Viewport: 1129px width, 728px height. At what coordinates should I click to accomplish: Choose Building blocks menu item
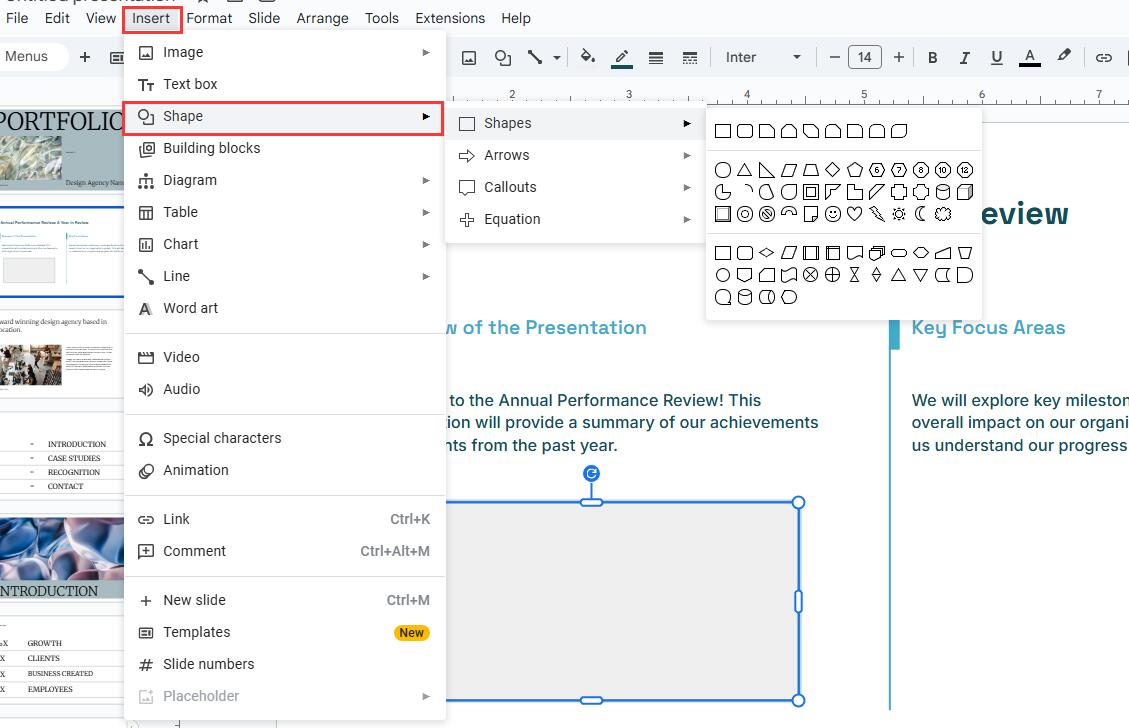coord(284,148)
